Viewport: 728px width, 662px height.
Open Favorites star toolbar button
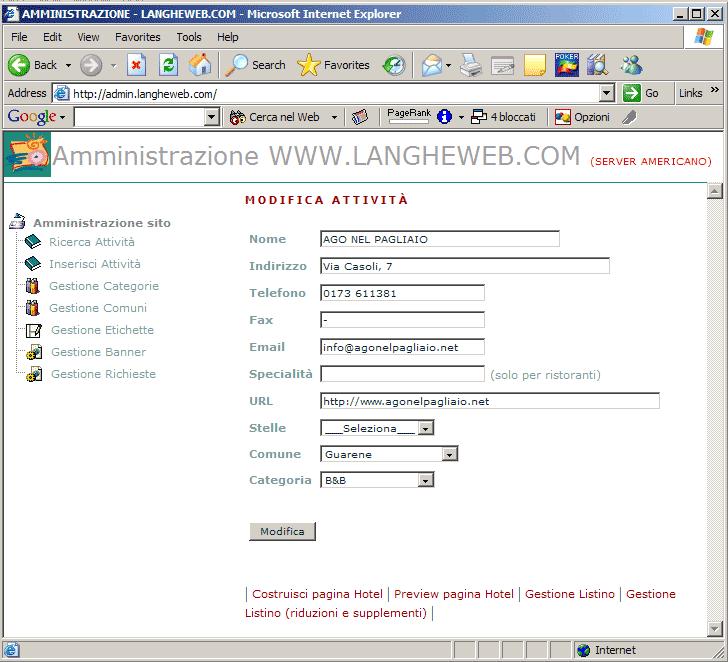point(333,65)
